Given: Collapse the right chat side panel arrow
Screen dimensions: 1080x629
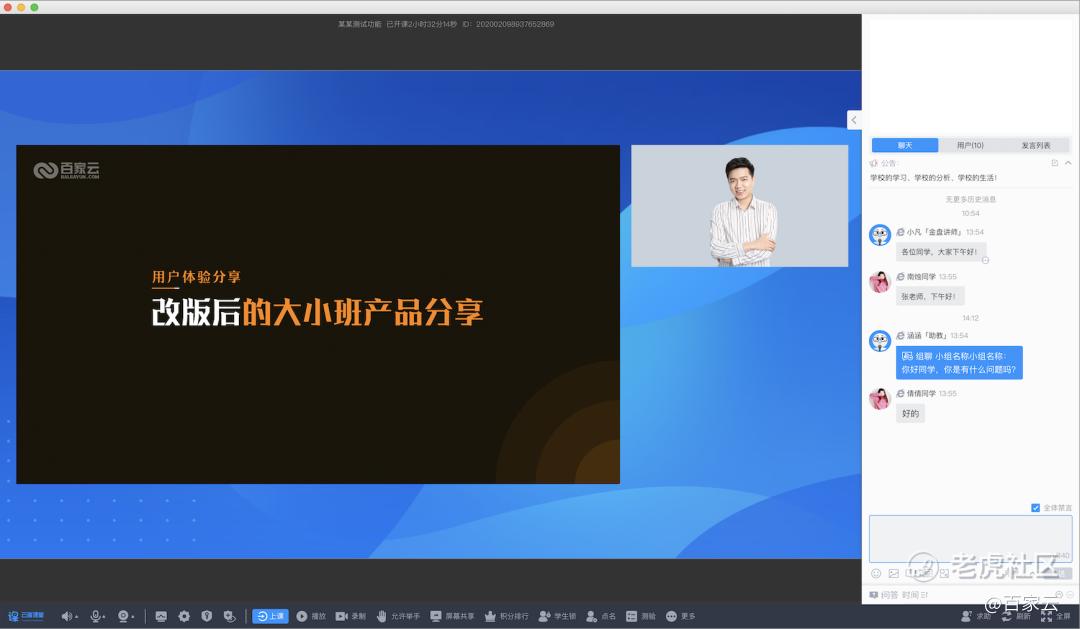Looking at the screenshot, I should (854, 120).
